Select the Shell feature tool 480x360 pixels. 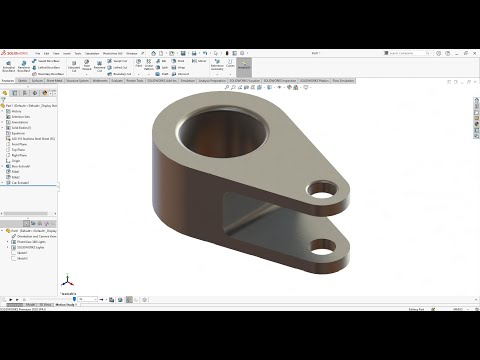[178, 61]
